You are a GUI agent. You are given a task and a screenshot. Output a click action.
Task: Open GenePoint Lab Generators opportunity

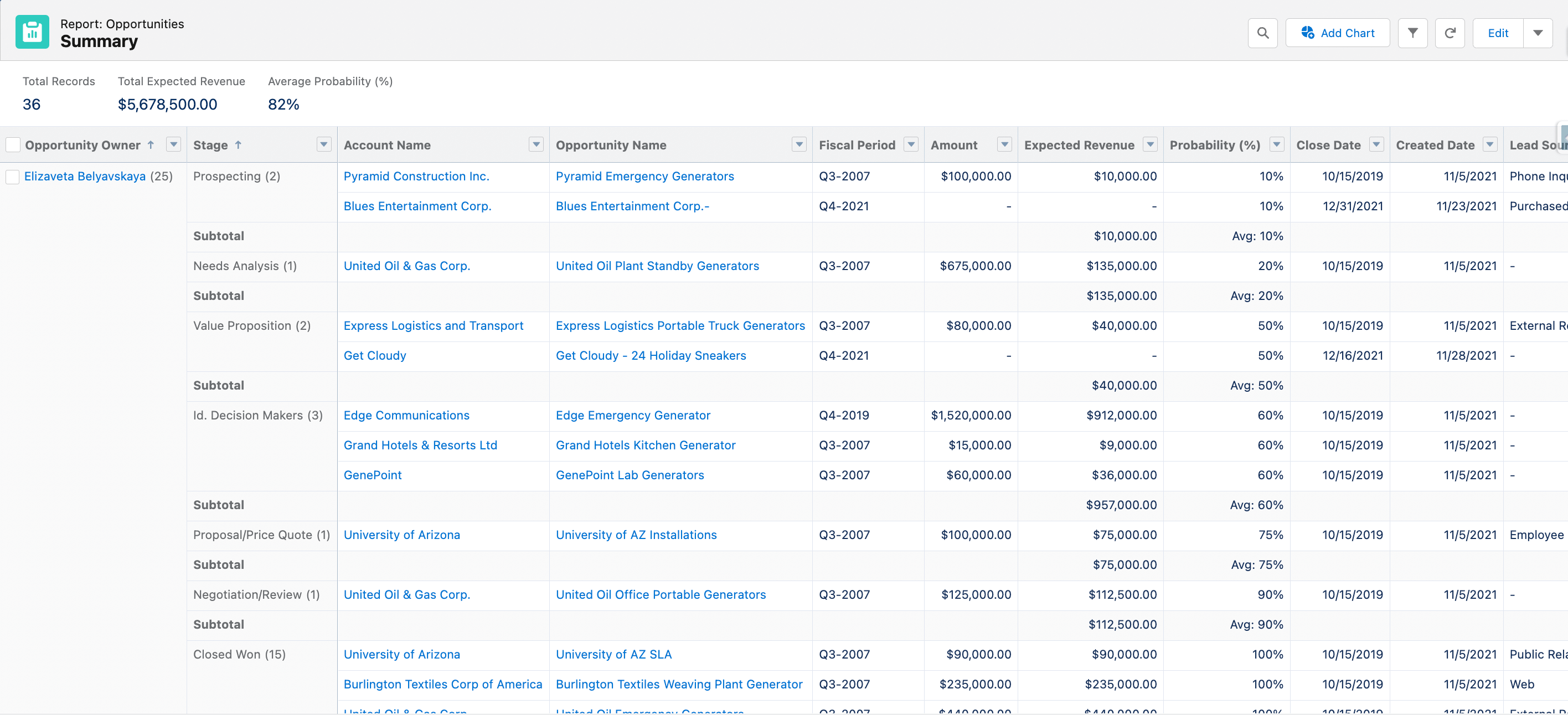[x=630, y=475]
